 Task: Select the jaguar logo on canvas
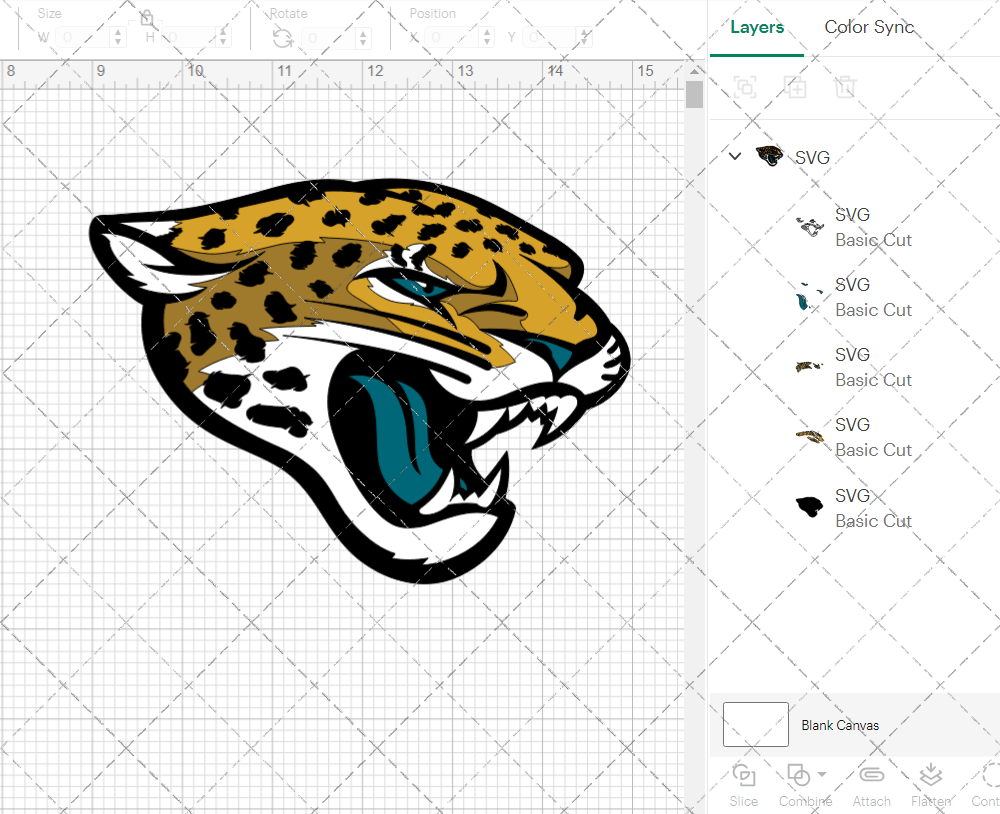point(360,381)
